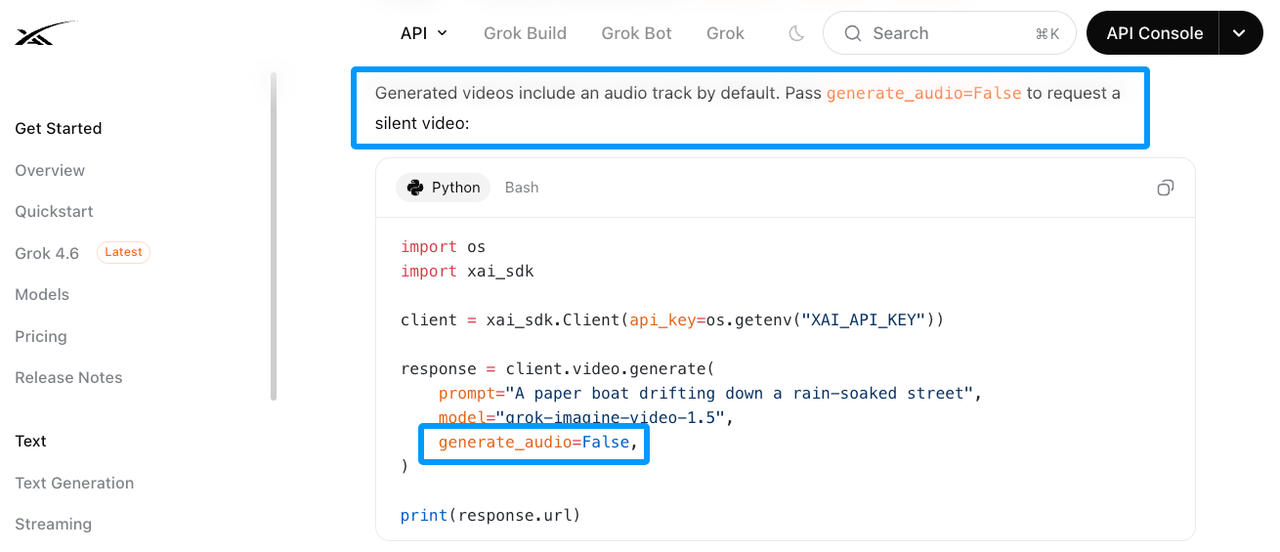Go to Grok Build tab
Screen dimensions: 1280x552
point(525,33)
